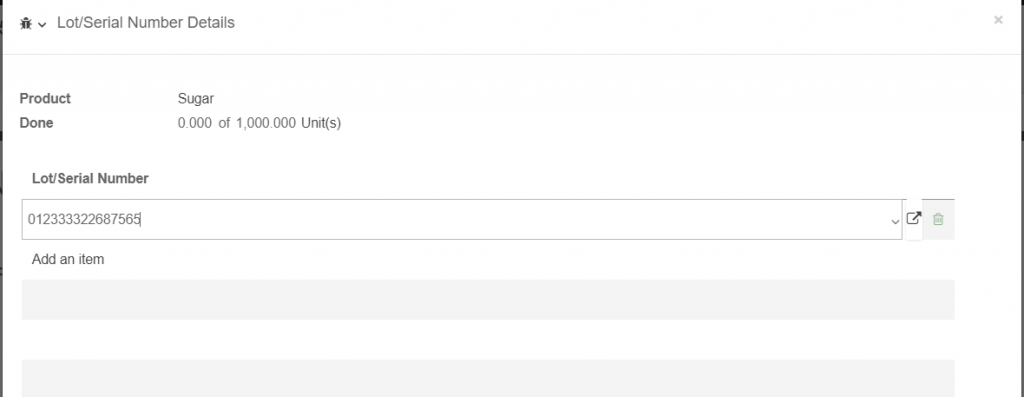Image resolution: width=1024 pixels, height=397 pixels.
Task: Close the Lot/Serial Number Details dialog
Action: click(998, 20)
